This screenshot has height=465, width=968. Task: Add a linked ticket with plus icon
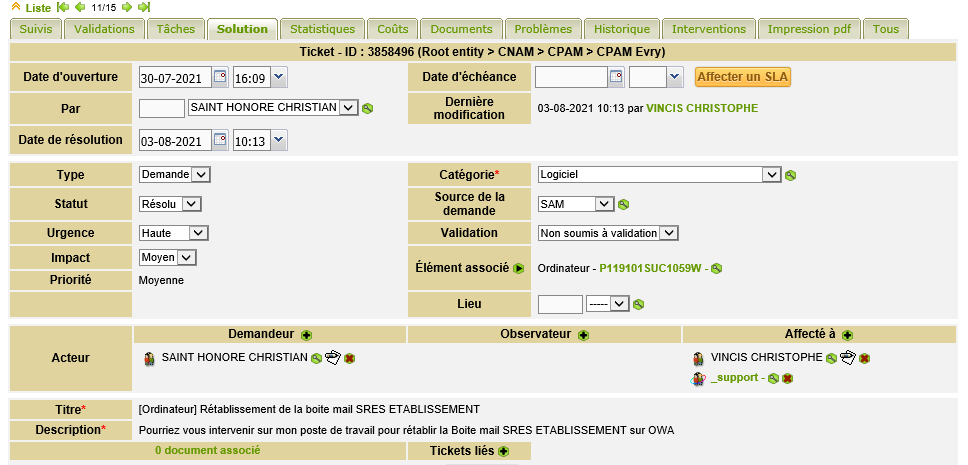(x=503, y=451)
